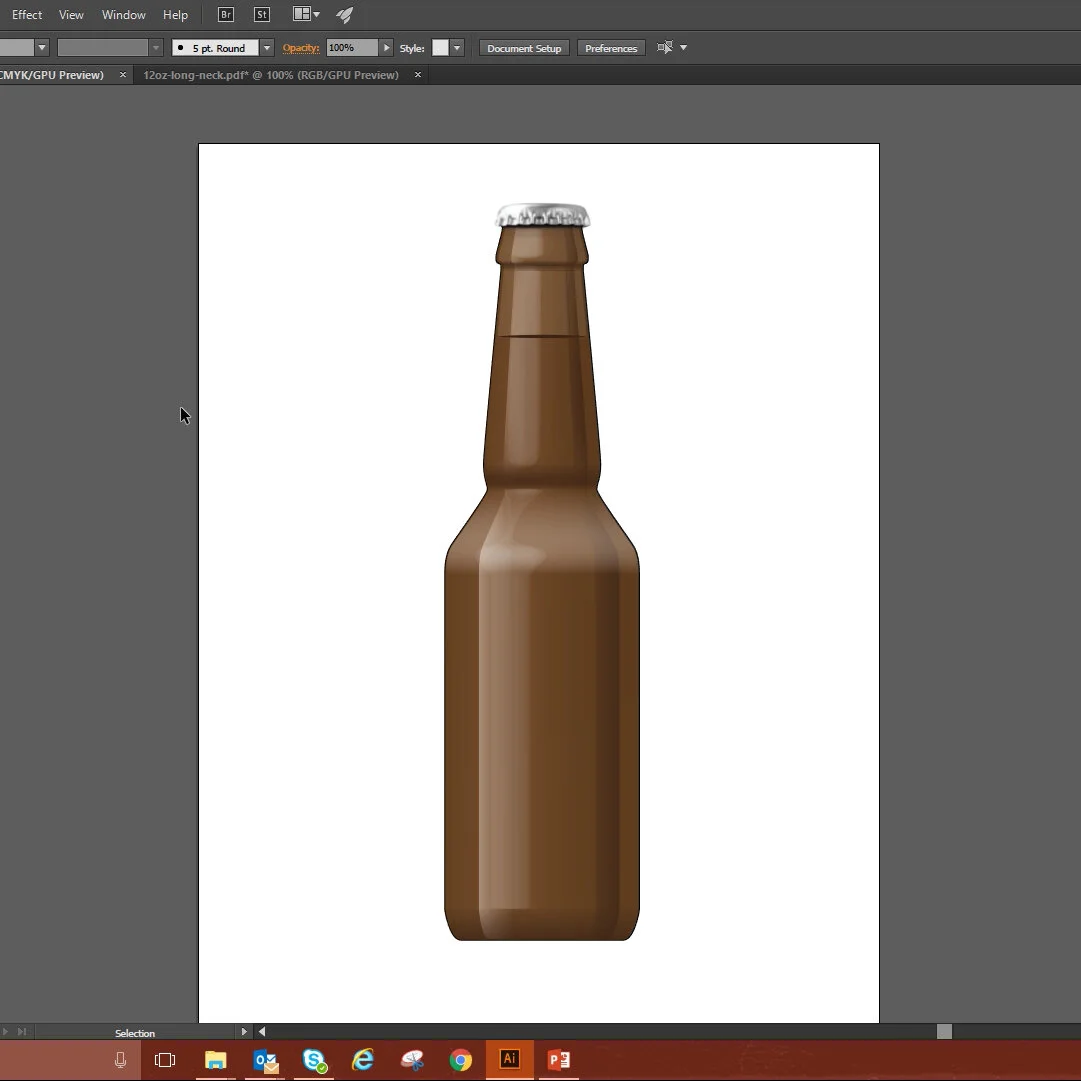
Task: Expand the status bar options arrow
Action: (243, 1032)
